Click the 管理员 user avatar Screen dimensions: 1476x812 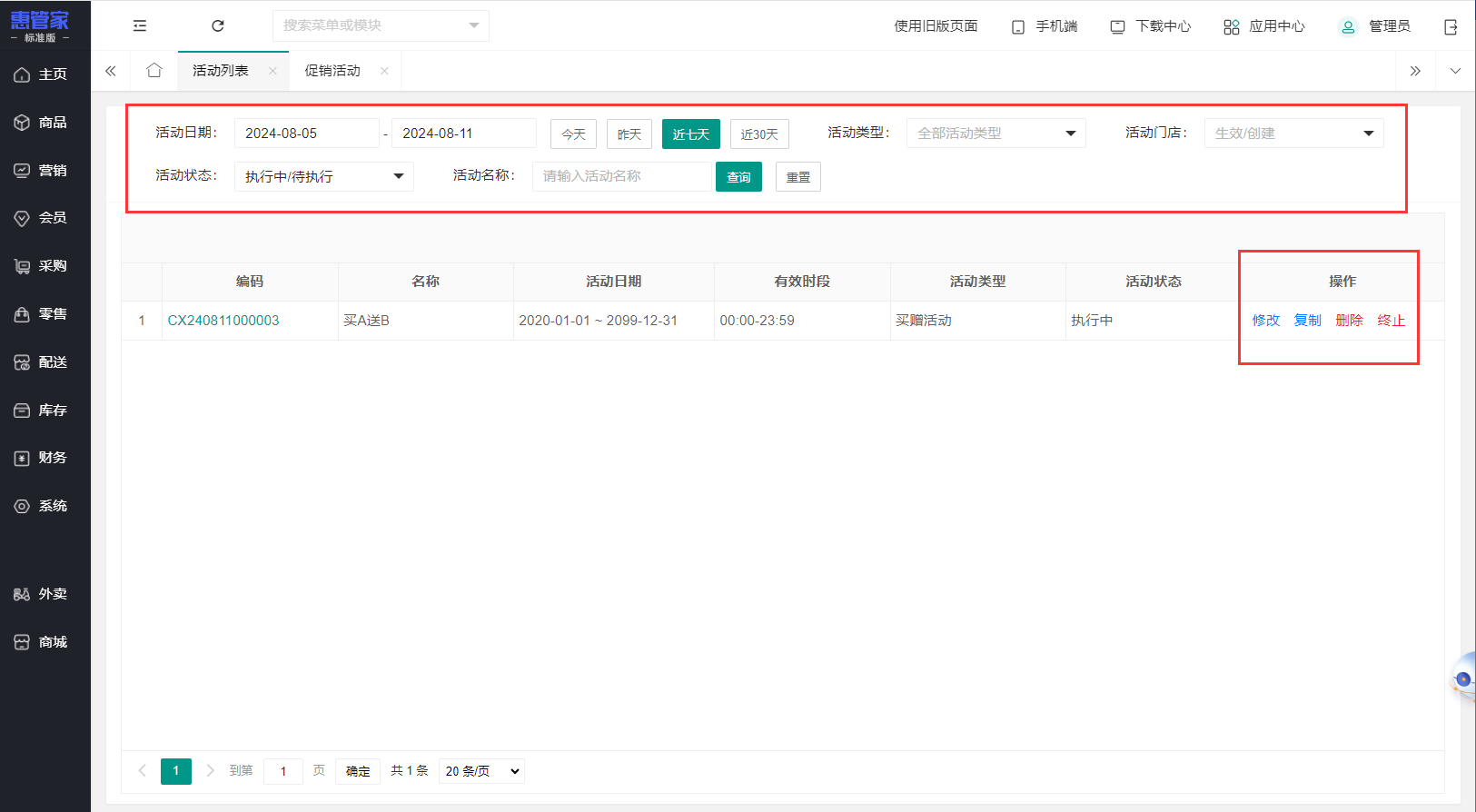(x=1348, y=26)
